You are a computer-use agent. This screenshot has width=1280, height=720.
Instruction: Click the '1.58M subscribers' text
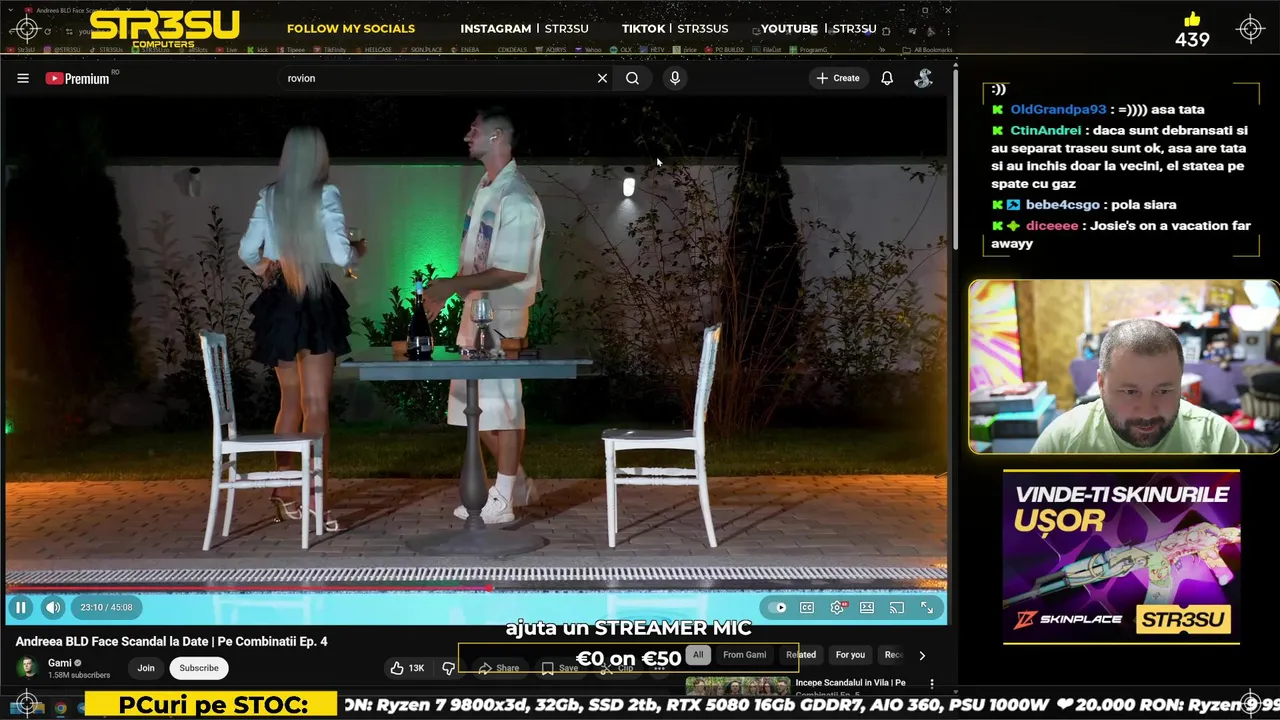79,675
